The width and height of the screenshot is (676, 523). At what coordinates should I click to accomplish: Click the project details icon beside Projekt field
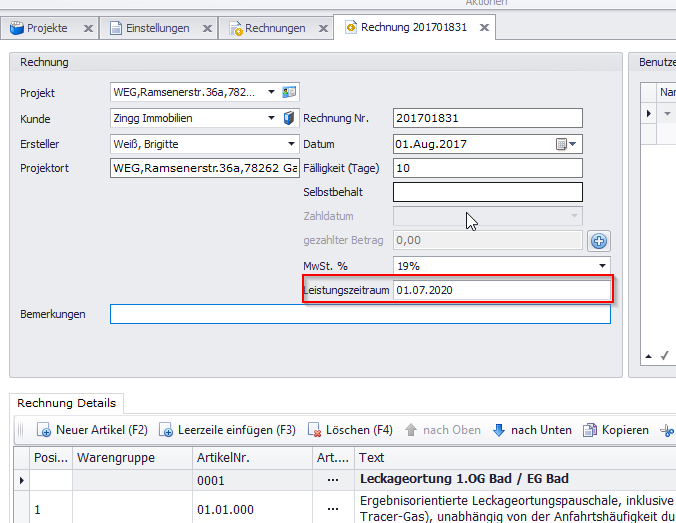[x=290, y=93]
